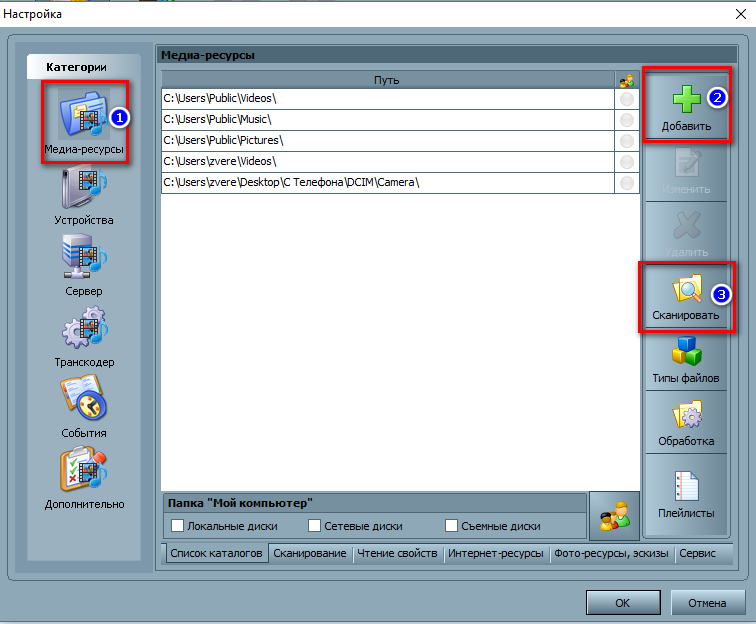The width and height of the screenshot is (756, 624).
Task: Click the Добавить green plus button
Action: tap(686, 107)
